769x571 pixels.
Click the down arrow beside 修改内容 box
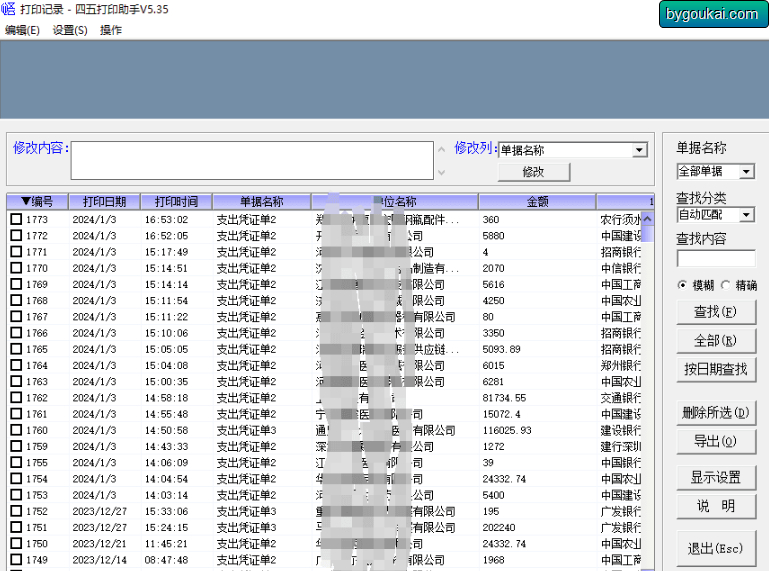point(441,172)
